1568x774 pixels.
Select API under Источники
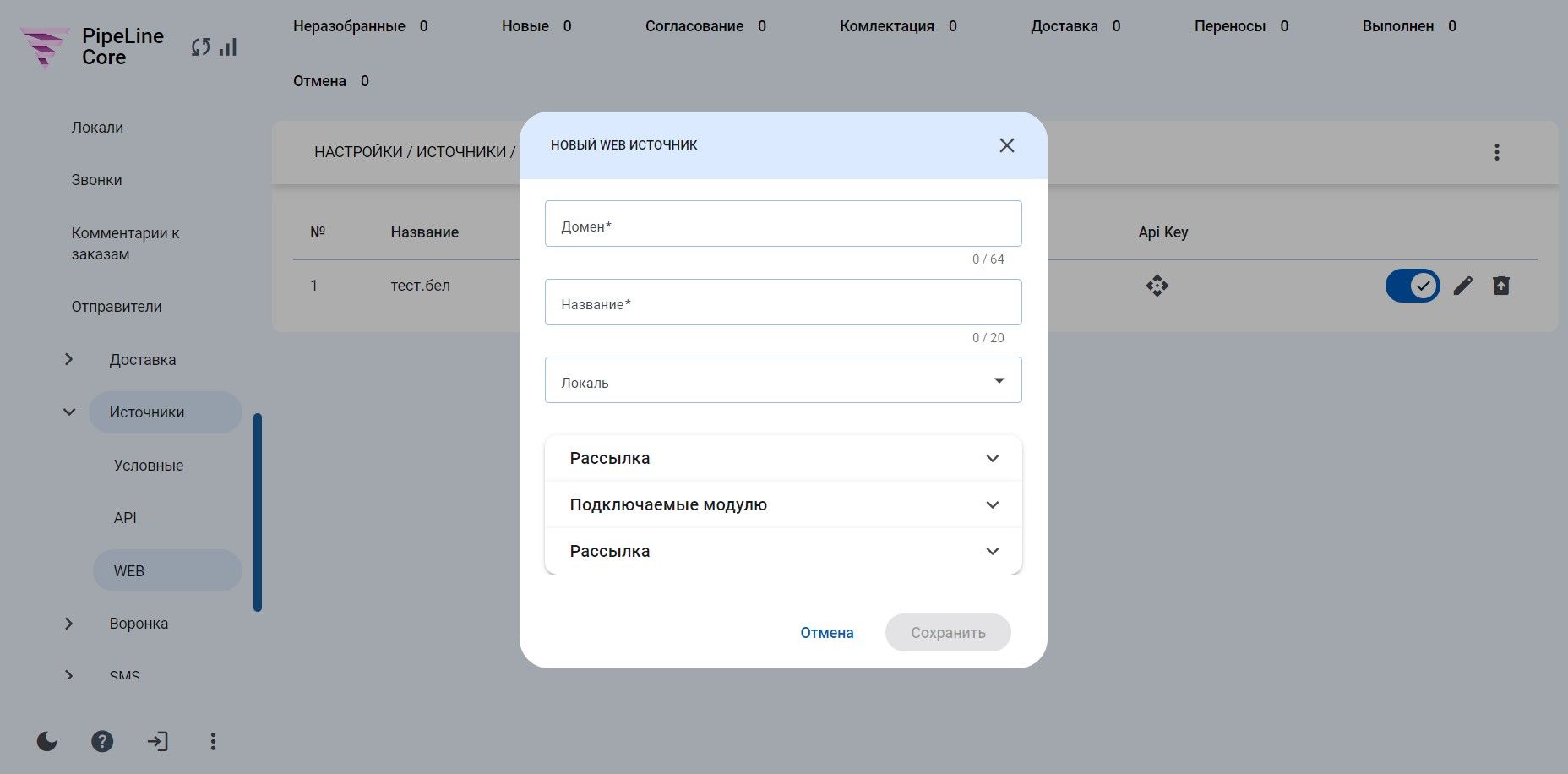pos(125,518)
